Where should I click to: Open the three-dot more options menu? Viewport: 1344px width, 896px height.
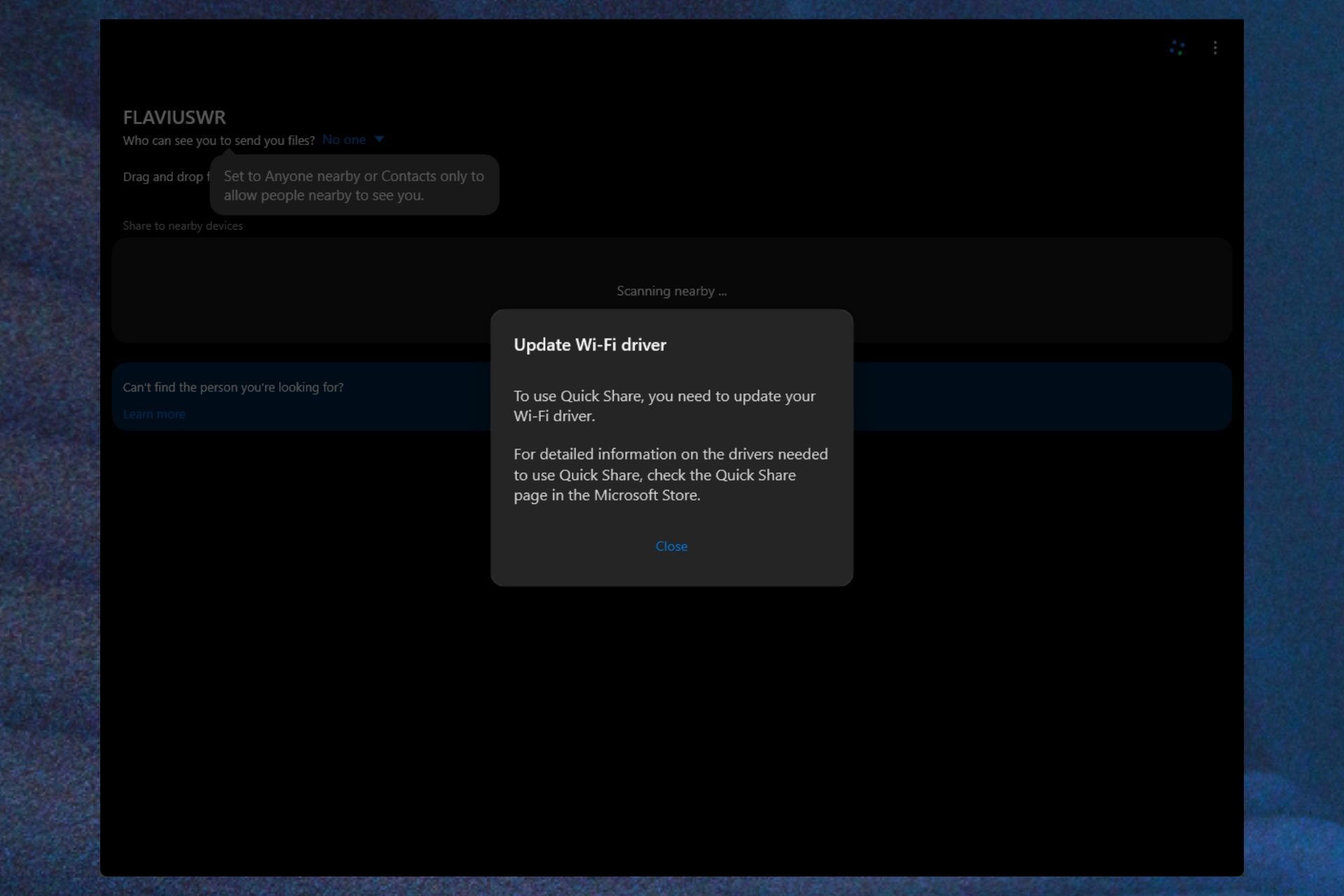(x=1215, y=48)
